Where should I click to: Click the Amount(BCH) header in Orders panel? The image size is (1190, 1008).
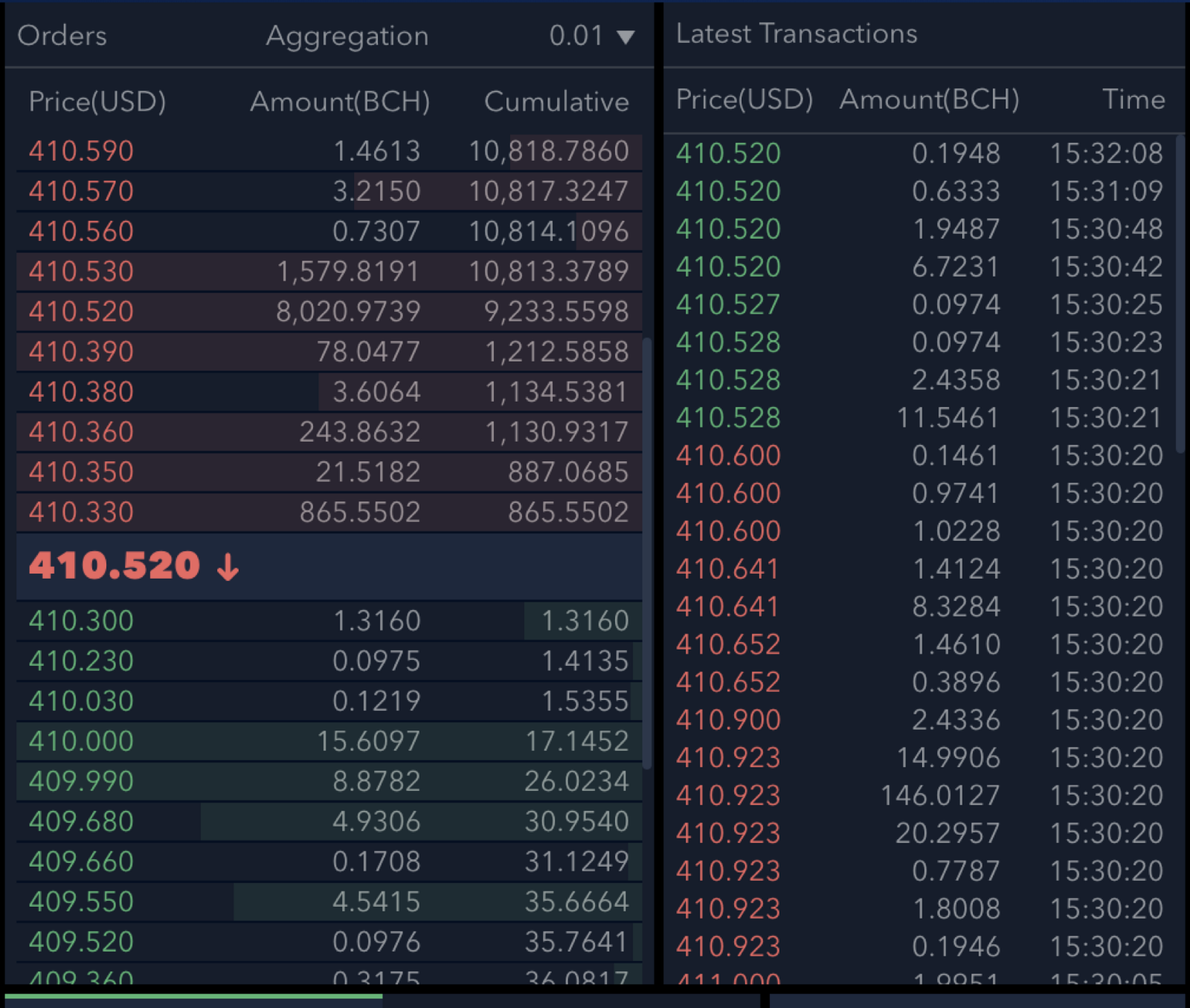[x=340, y=102]
